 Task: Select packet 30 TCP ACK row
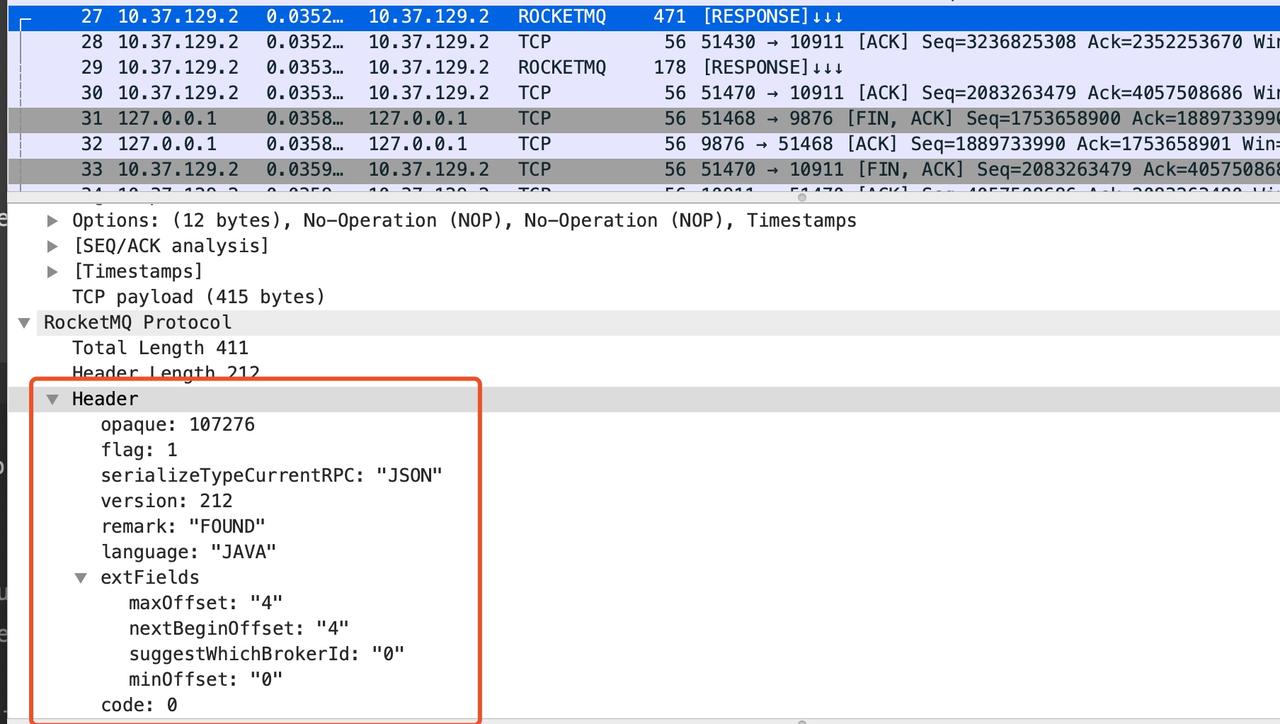click(x=644, y=93)
